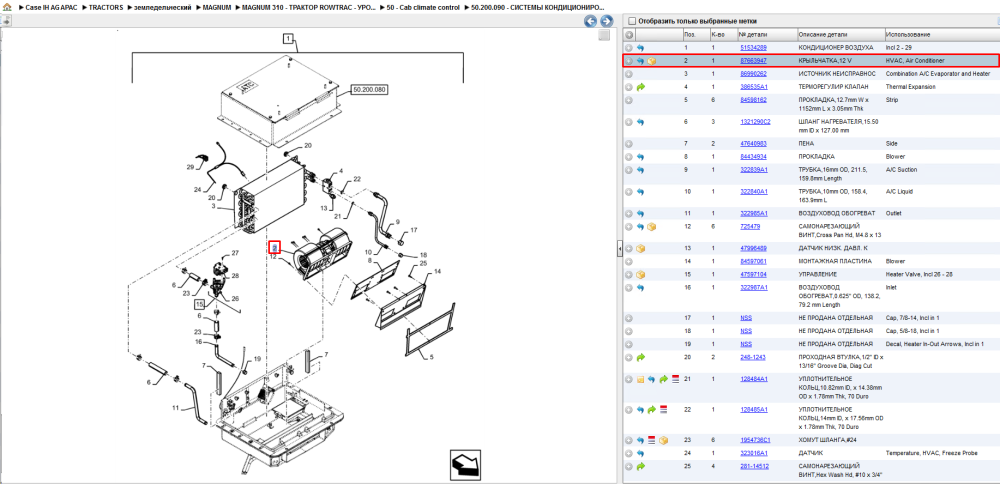Image resolution: width=1000 pixels, height=484 pixels.
Task: Click the package box icon in row 23
Action: pos(664,440)
